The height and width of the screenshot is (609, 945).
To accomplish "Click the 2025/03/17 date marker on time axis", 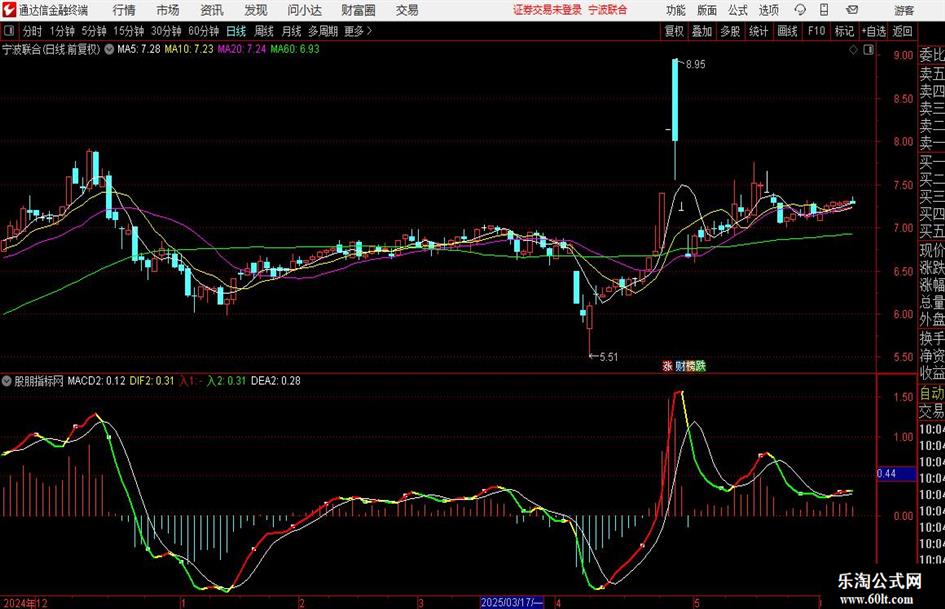I will click(x=512, y=602).
